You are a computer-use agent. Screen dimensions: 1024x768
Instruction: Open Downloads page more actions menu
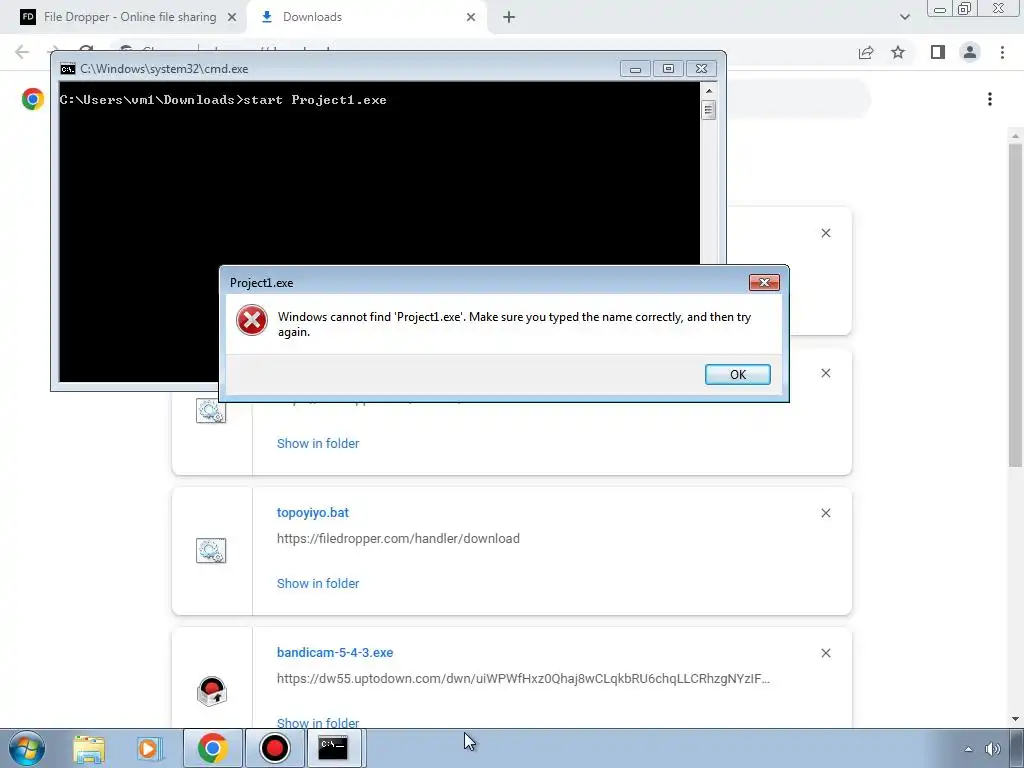coord(990,99)
